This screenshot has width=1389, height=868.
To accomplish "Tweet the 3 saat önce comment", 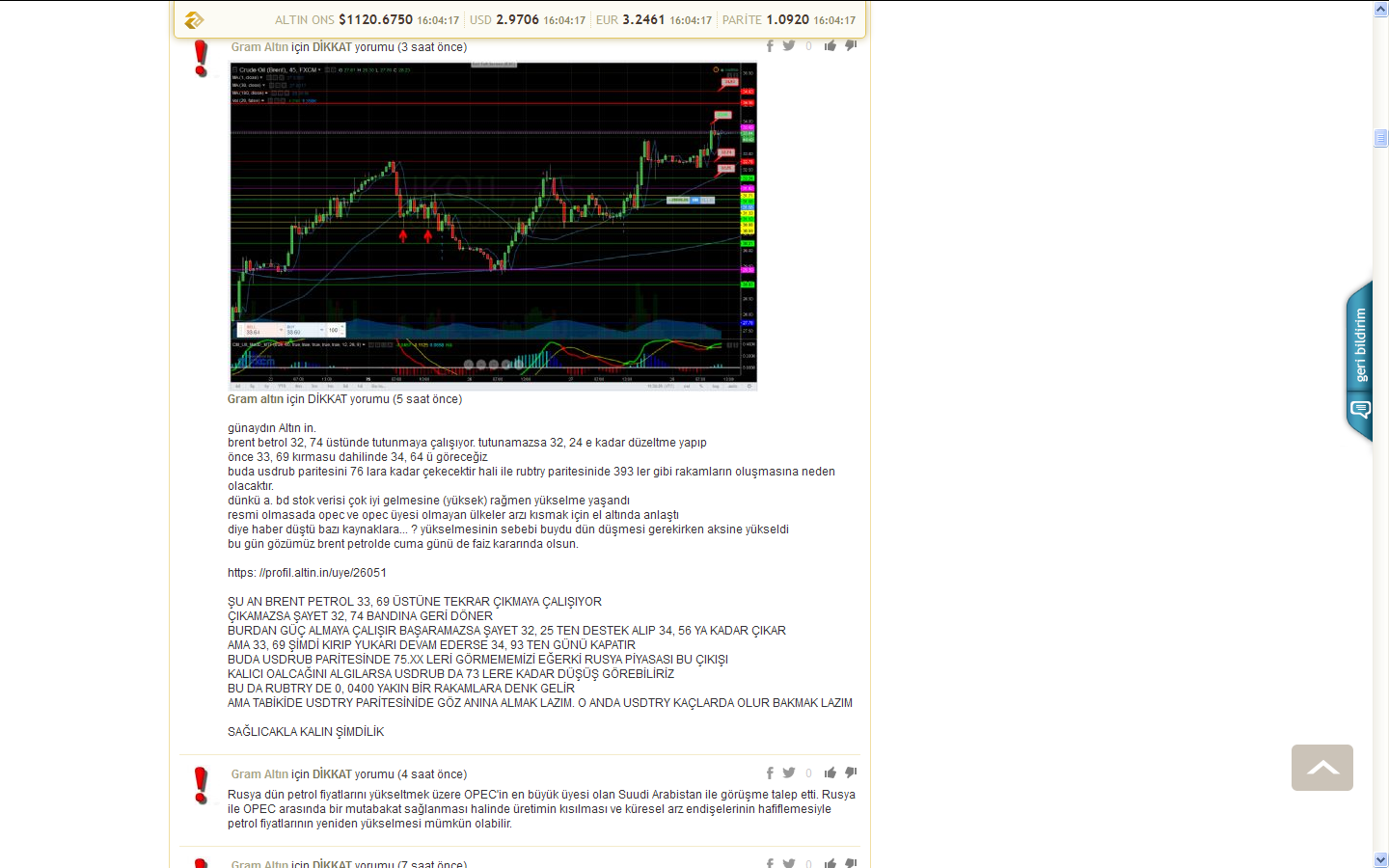I will point(789,45).
